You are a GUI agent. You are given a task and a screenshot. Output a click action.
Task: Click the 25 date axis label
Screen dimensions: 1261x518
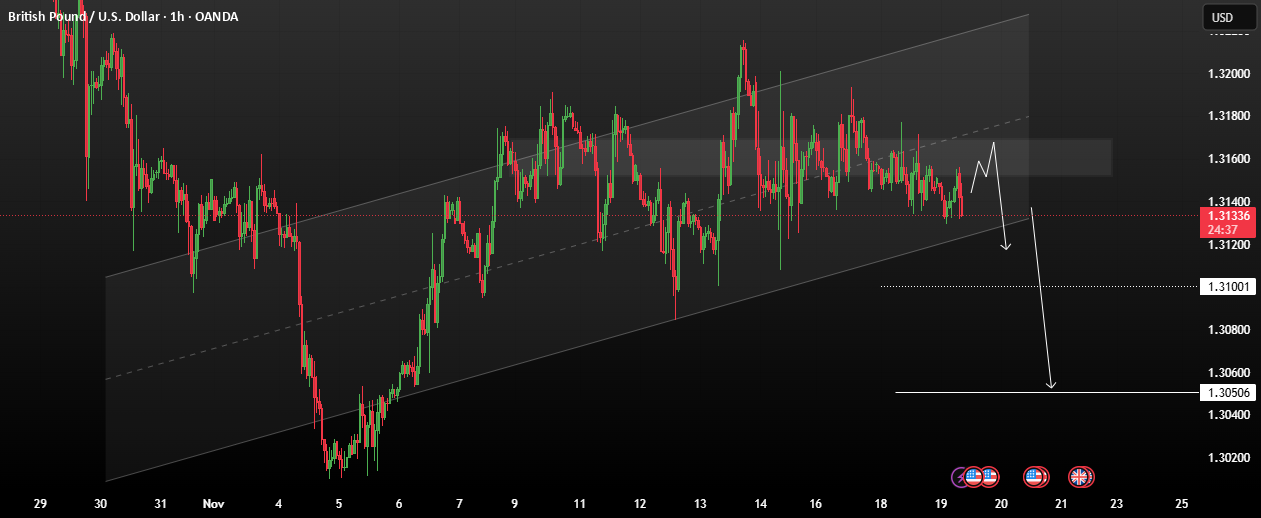click(x=1182, y=504)
